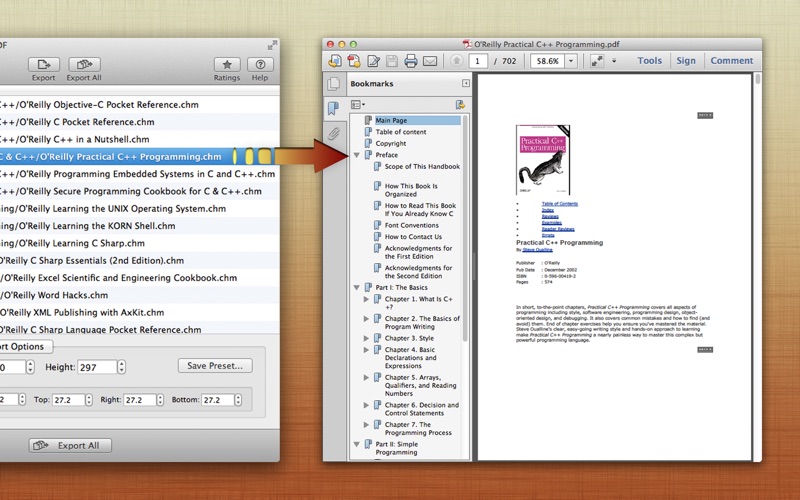Select Font Conventions bookmark

click(x=411, y=225)
